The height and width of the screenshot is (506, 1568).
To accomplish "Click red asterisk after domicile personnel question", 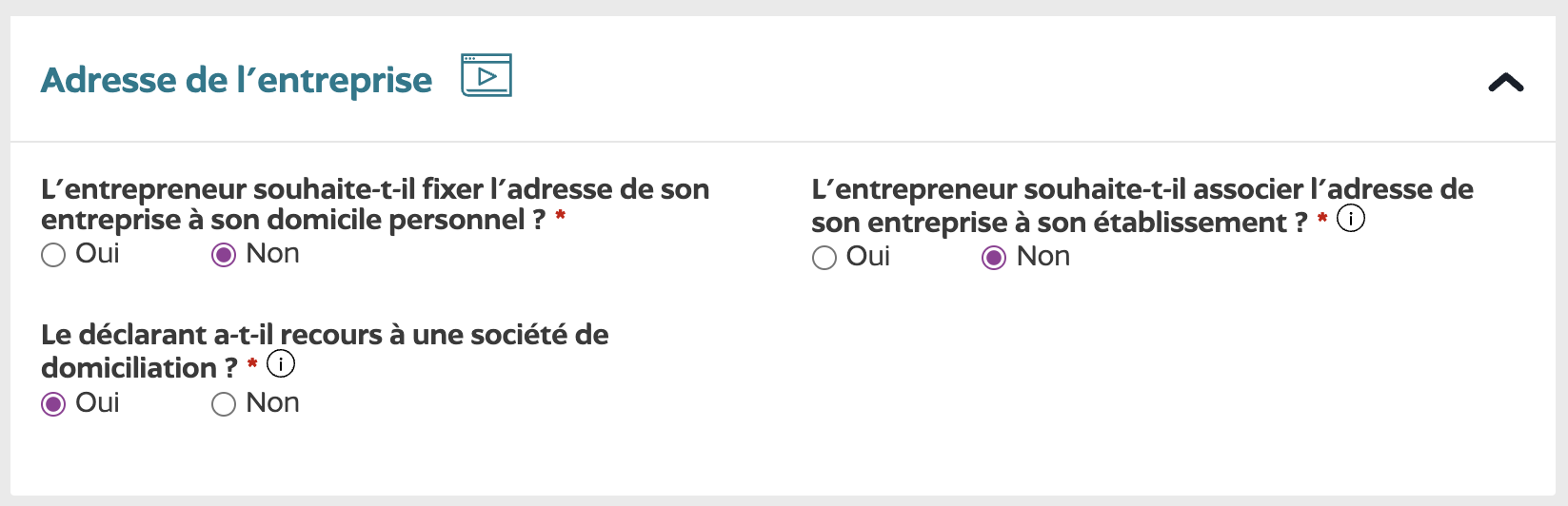I will [561, 216].
